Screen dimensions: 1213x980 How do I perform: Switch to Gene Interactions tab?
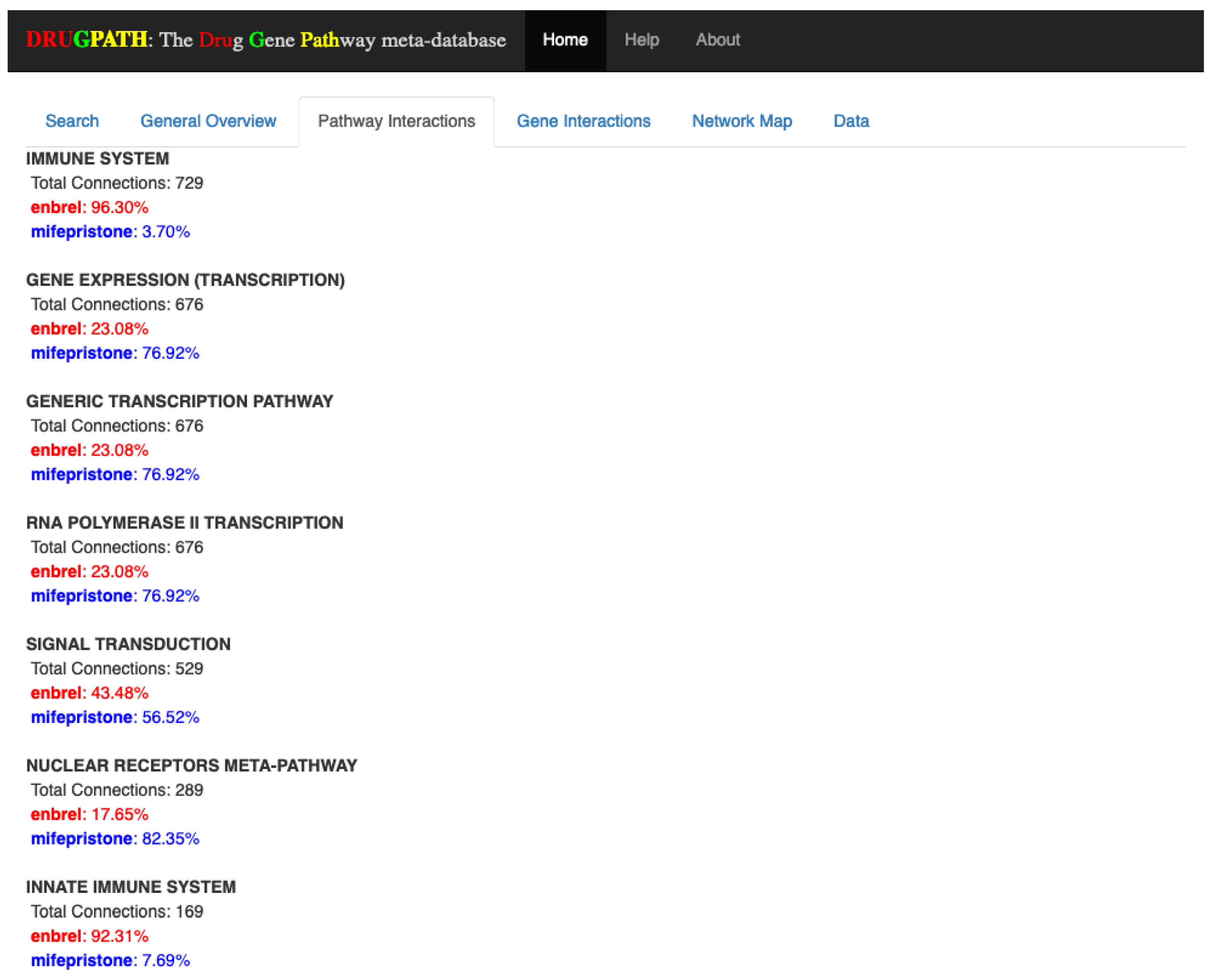(x=583, y=121)
